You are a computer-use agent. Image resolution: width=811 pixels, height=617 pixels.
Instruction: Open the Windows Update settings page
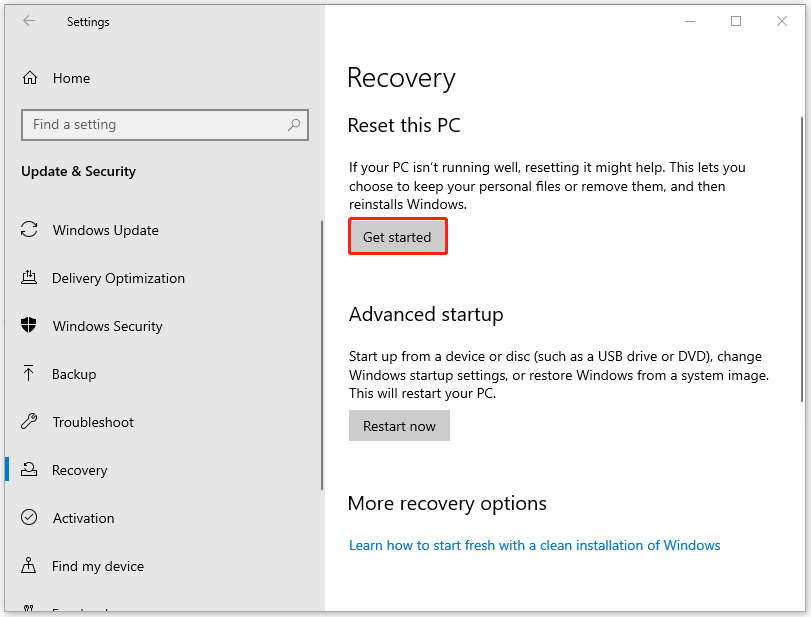click(x=105, y=230)
